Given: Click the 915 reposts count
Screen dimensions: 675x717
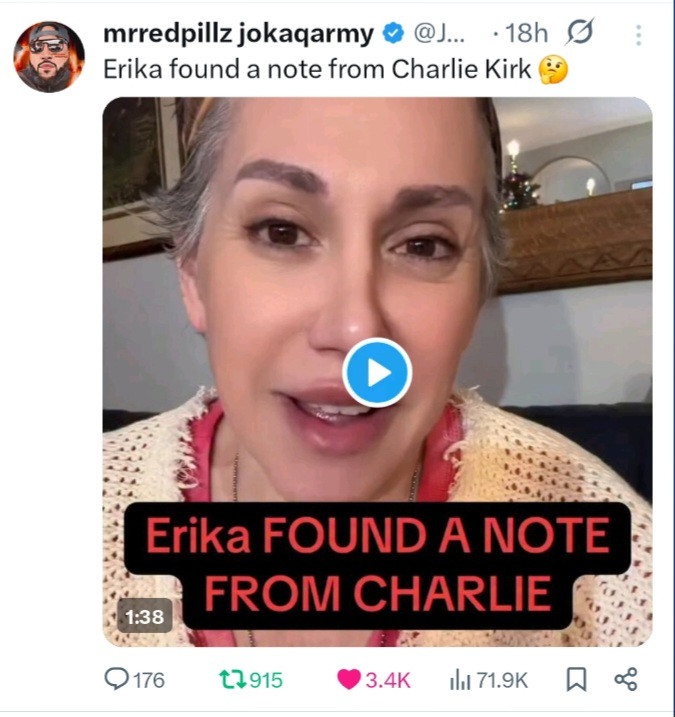Looking at the screenshot, I should pos(267,680).
